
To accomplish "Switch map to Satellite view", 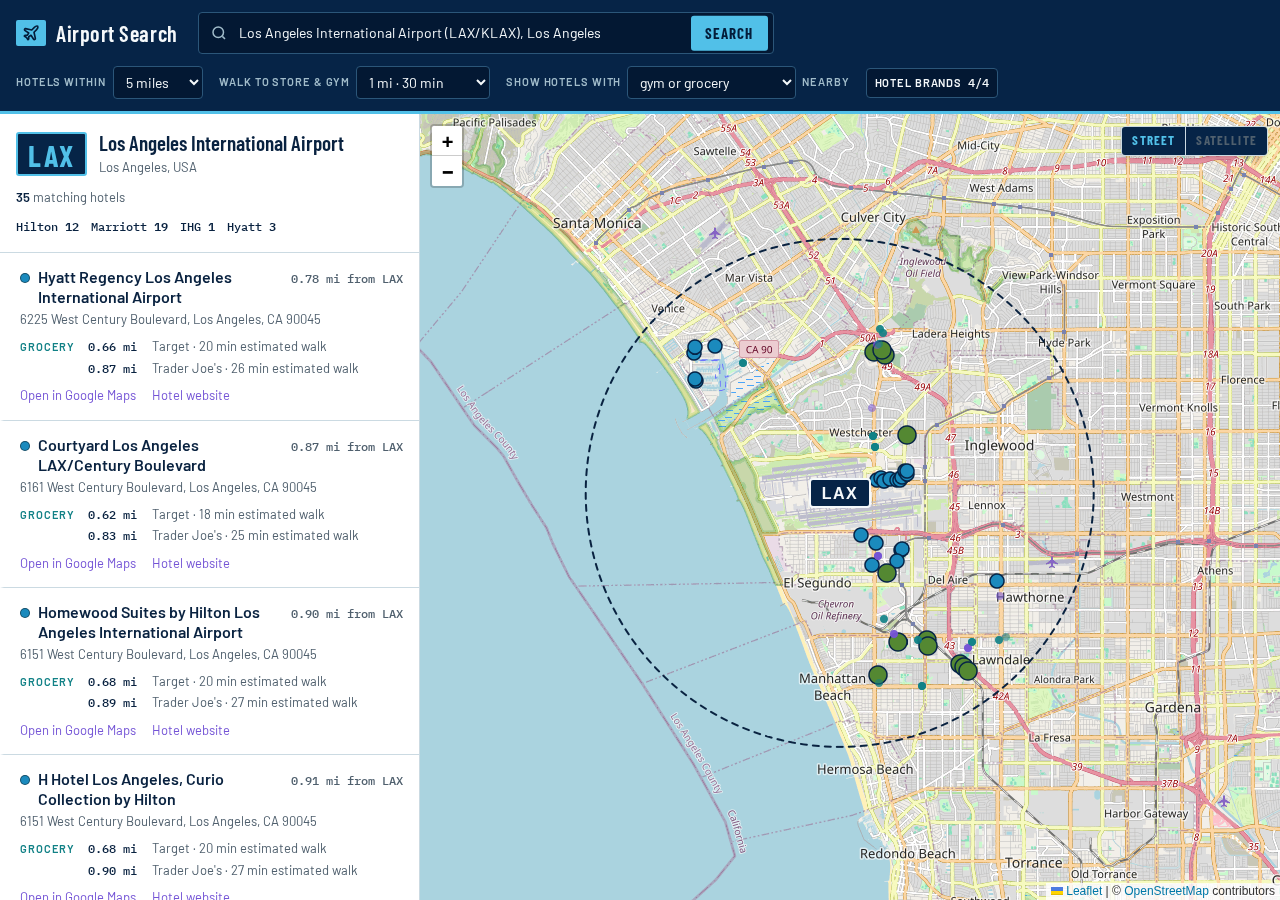I will click(x=1226, y=141).
